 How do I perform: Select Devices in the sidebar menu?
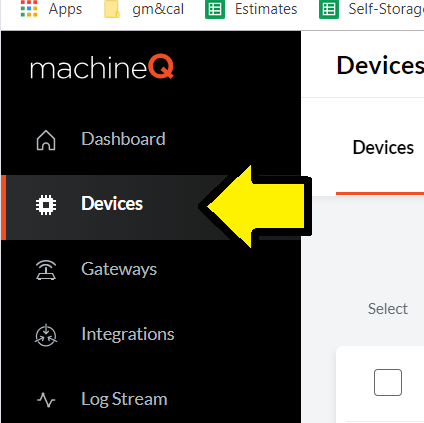point(112,204)
